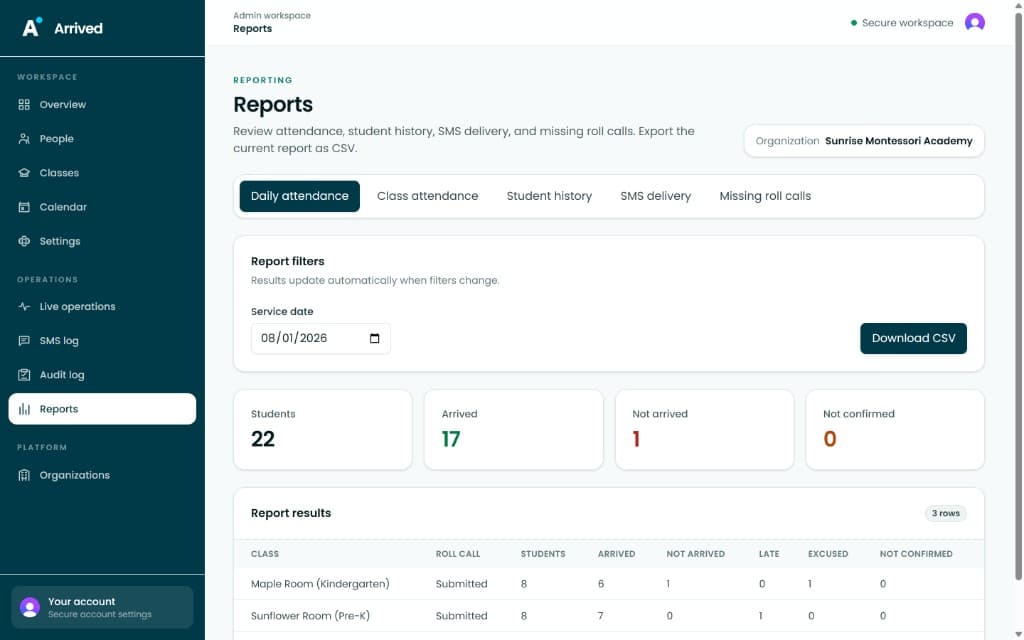The image size is (1024, 640).
Task: Click the ARRIVED column header
Action: coord(616,554)
